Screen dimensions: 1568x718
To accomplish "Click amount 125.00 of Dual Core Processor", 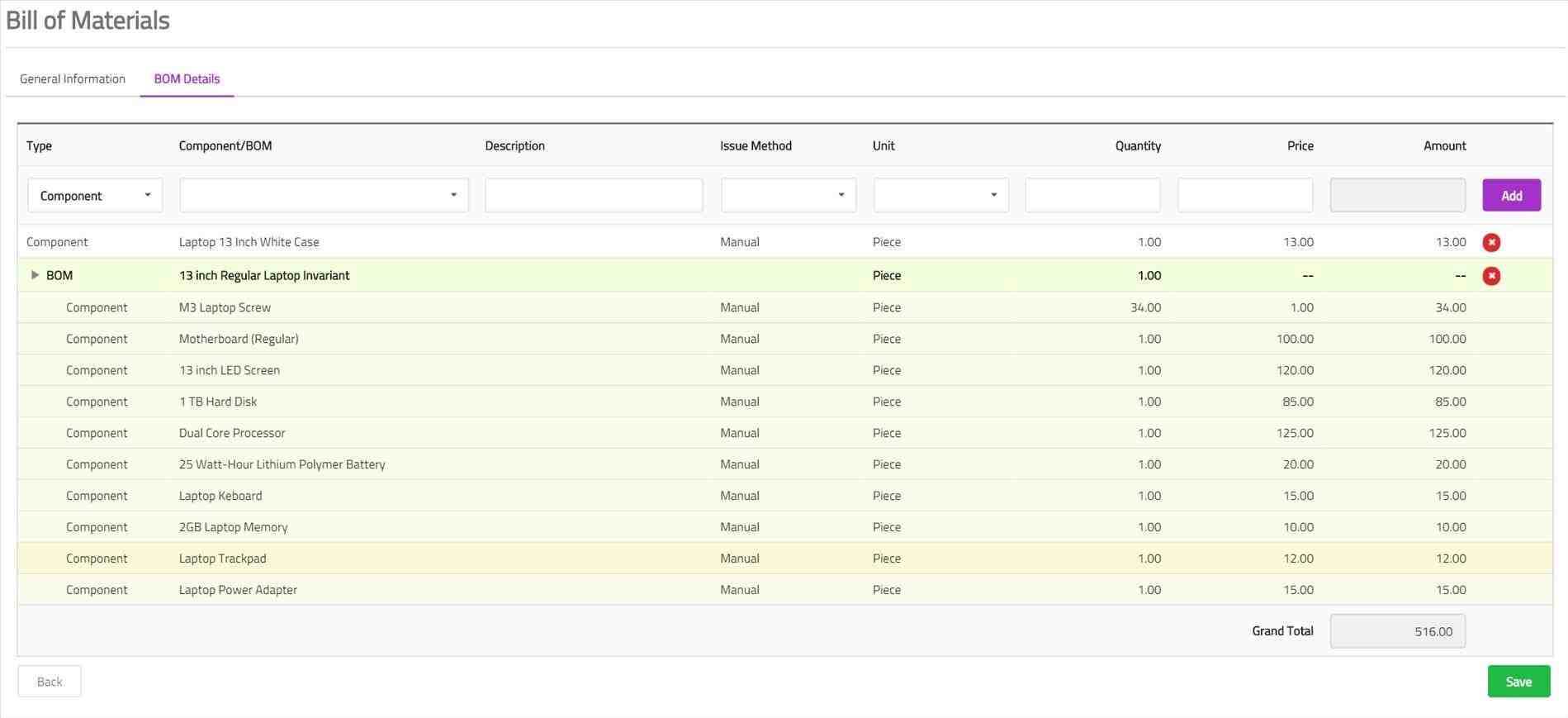I will 1447,433.
